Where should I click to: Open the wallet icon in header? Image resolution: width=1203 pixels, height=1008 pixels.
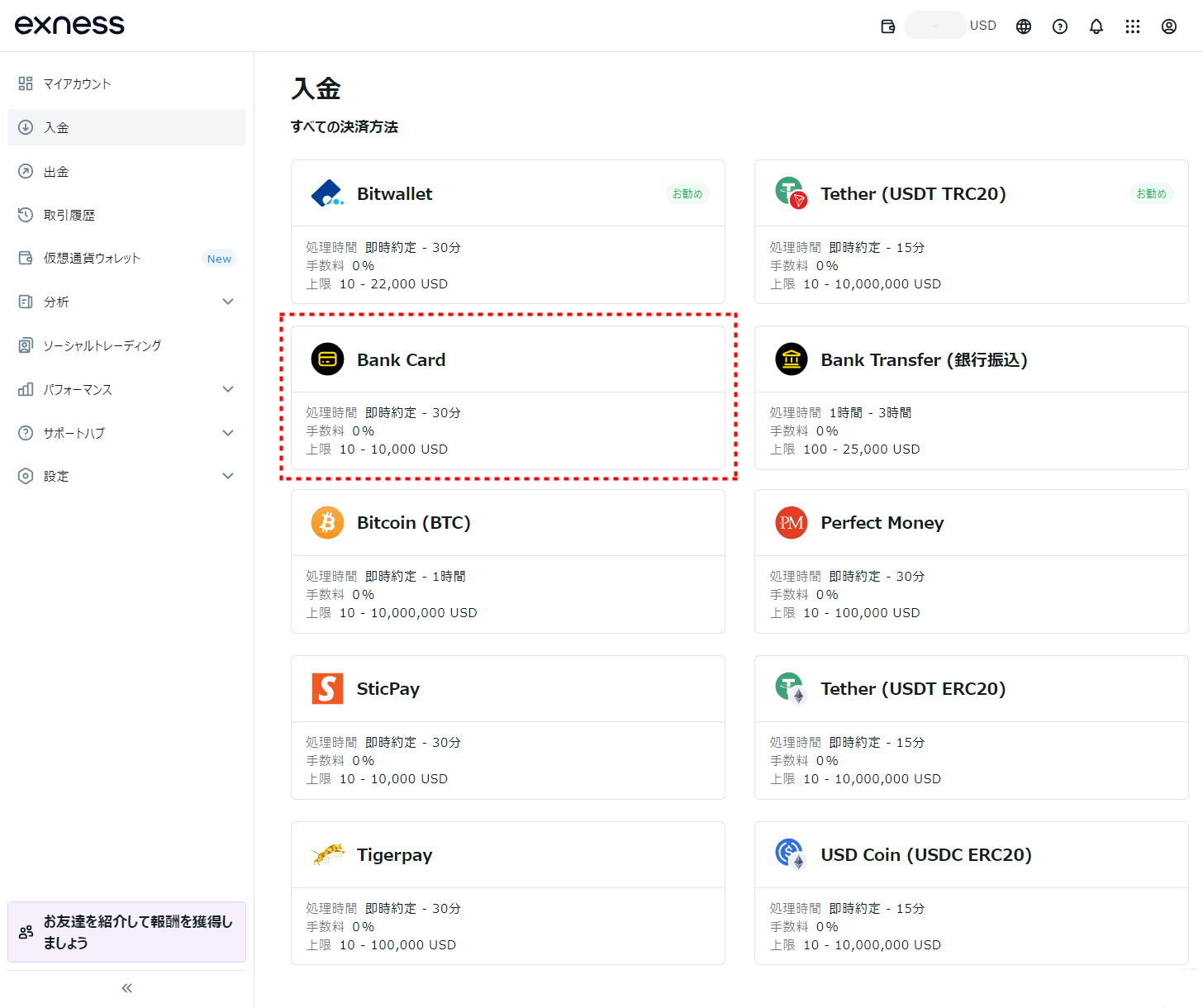pyautogui.click(x=888, y=26)
